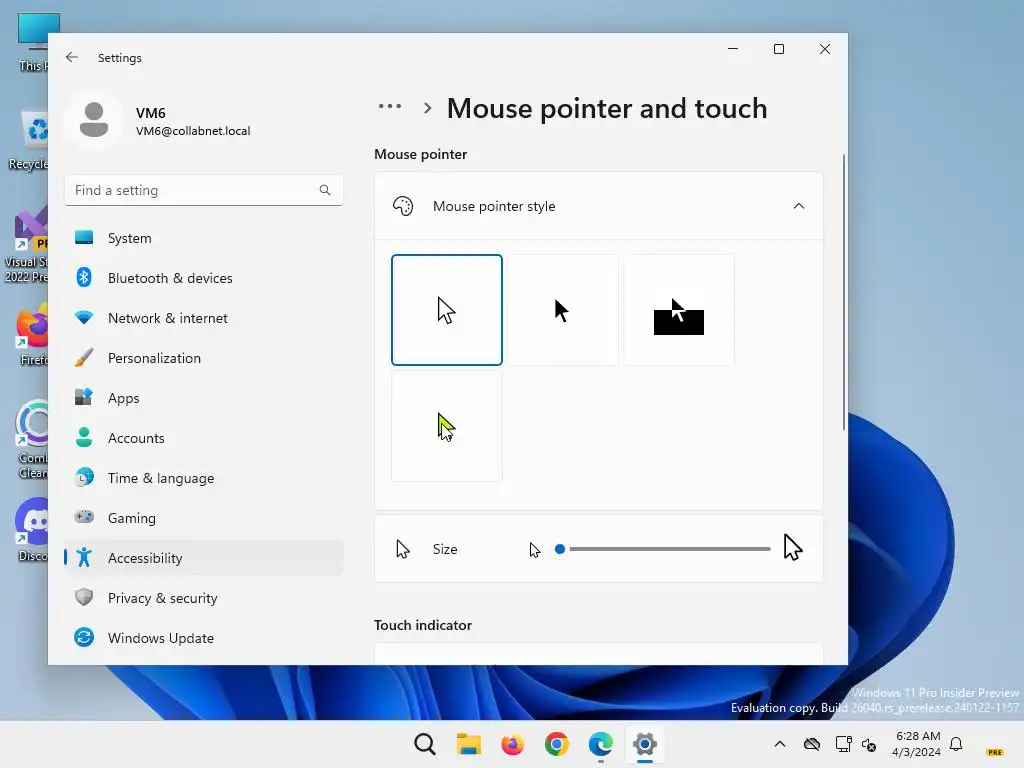Screen dimensions: 1024x768
Task: Open the breadcrumb ellipsis menu
Action: (x=390, y=106)
